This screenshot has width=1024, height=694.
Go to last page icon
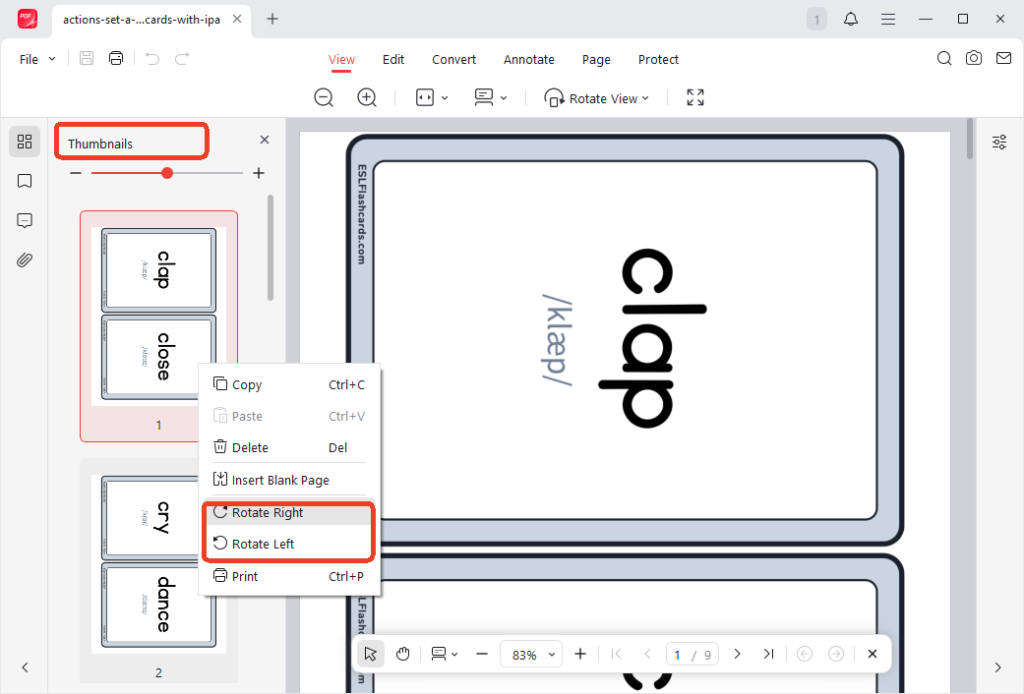(769, 654)
